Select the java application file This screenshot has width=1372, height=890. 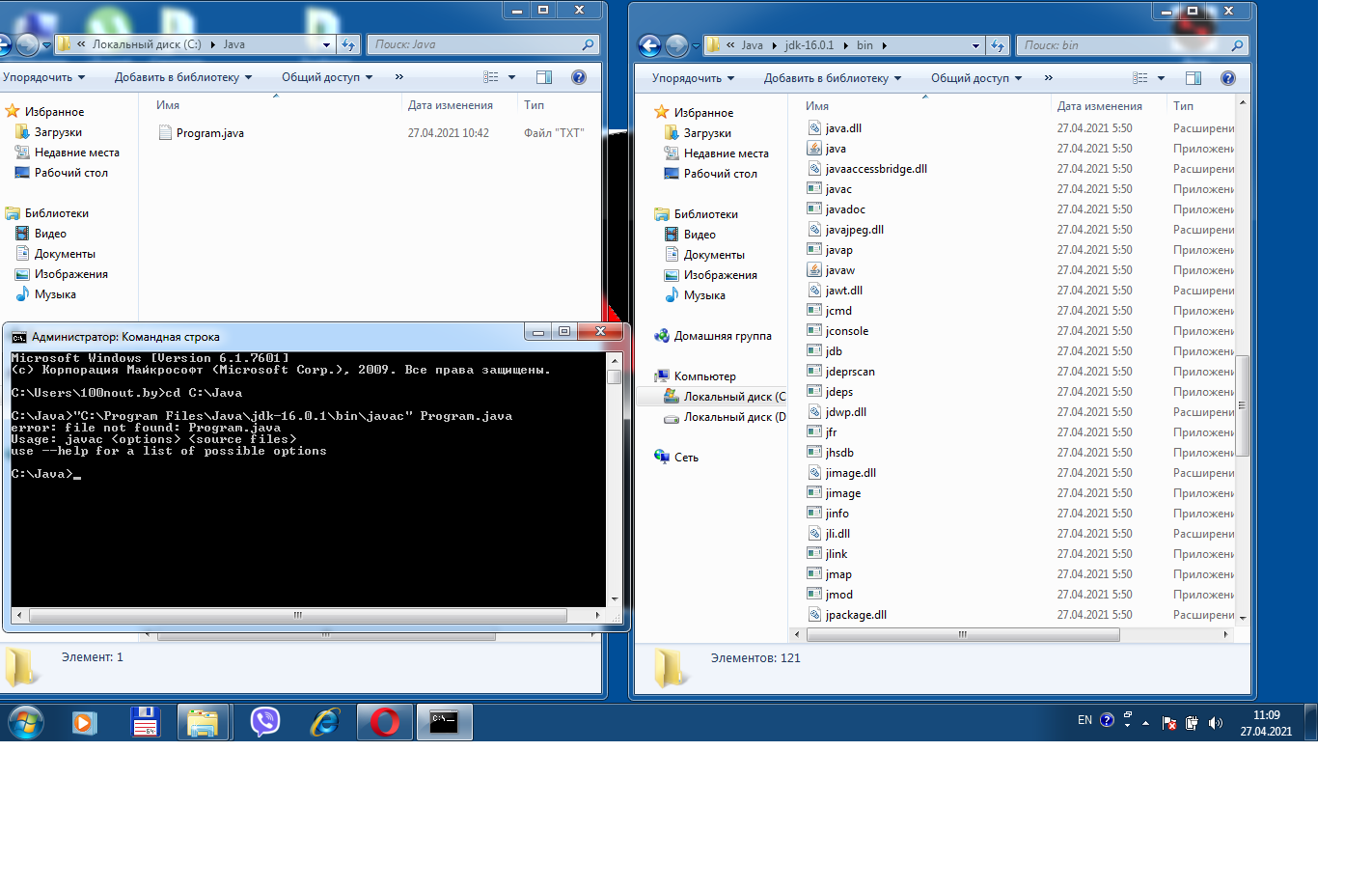pos(836,149)
